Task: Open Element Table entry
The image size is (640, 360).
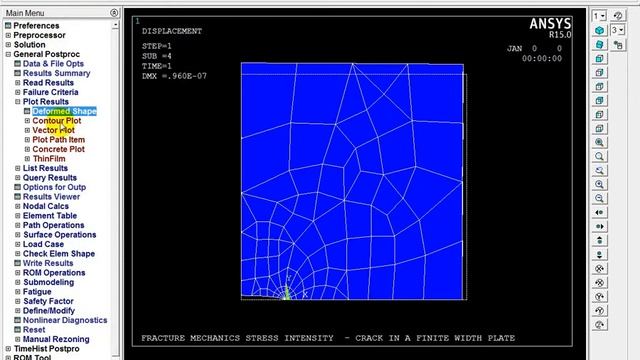Action: pyautogui.click(x=50, y=216)
